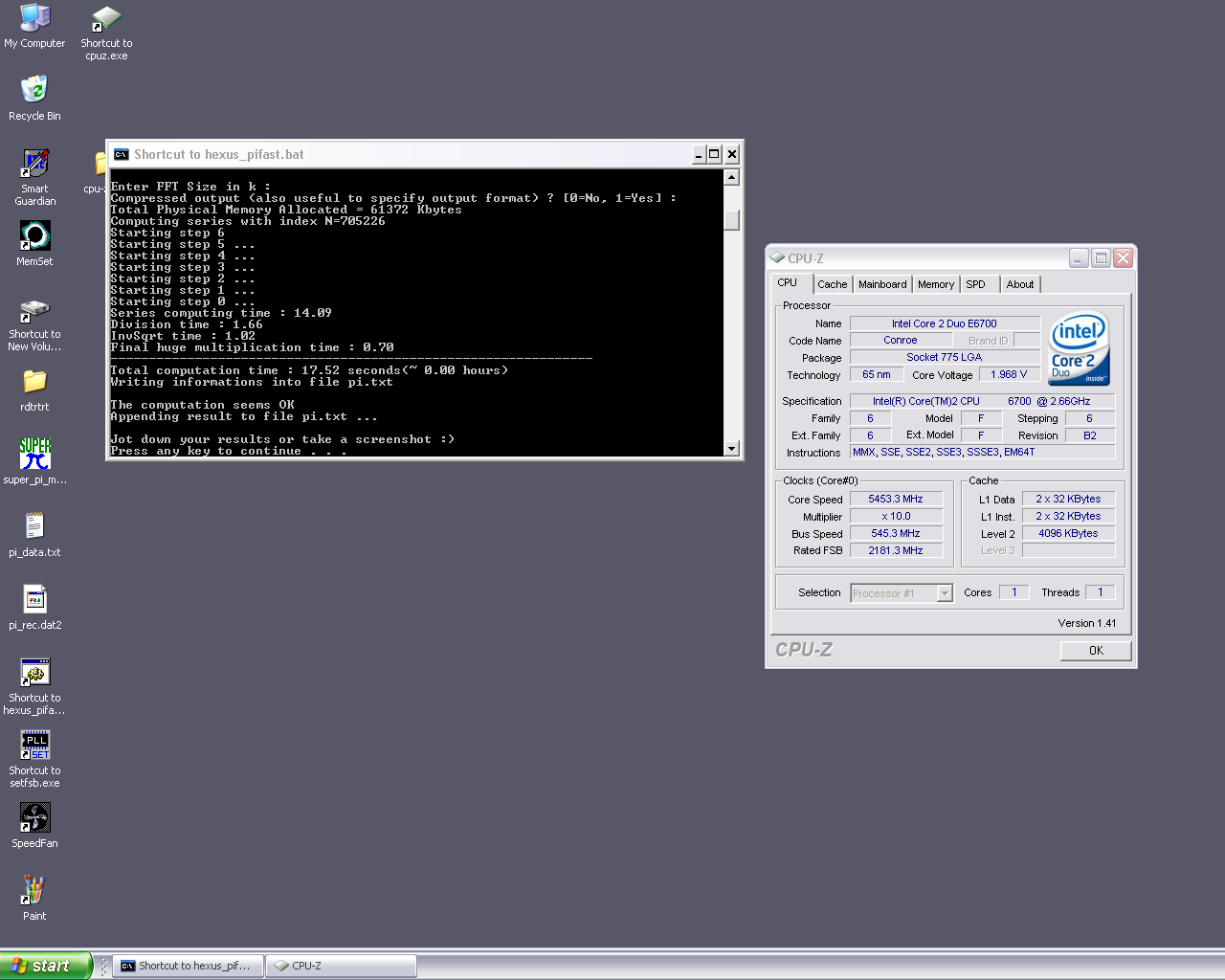1225x980 pixels.
Task: Switch to hexus_pifast taskbar button
Action: (x=189, y=966)
